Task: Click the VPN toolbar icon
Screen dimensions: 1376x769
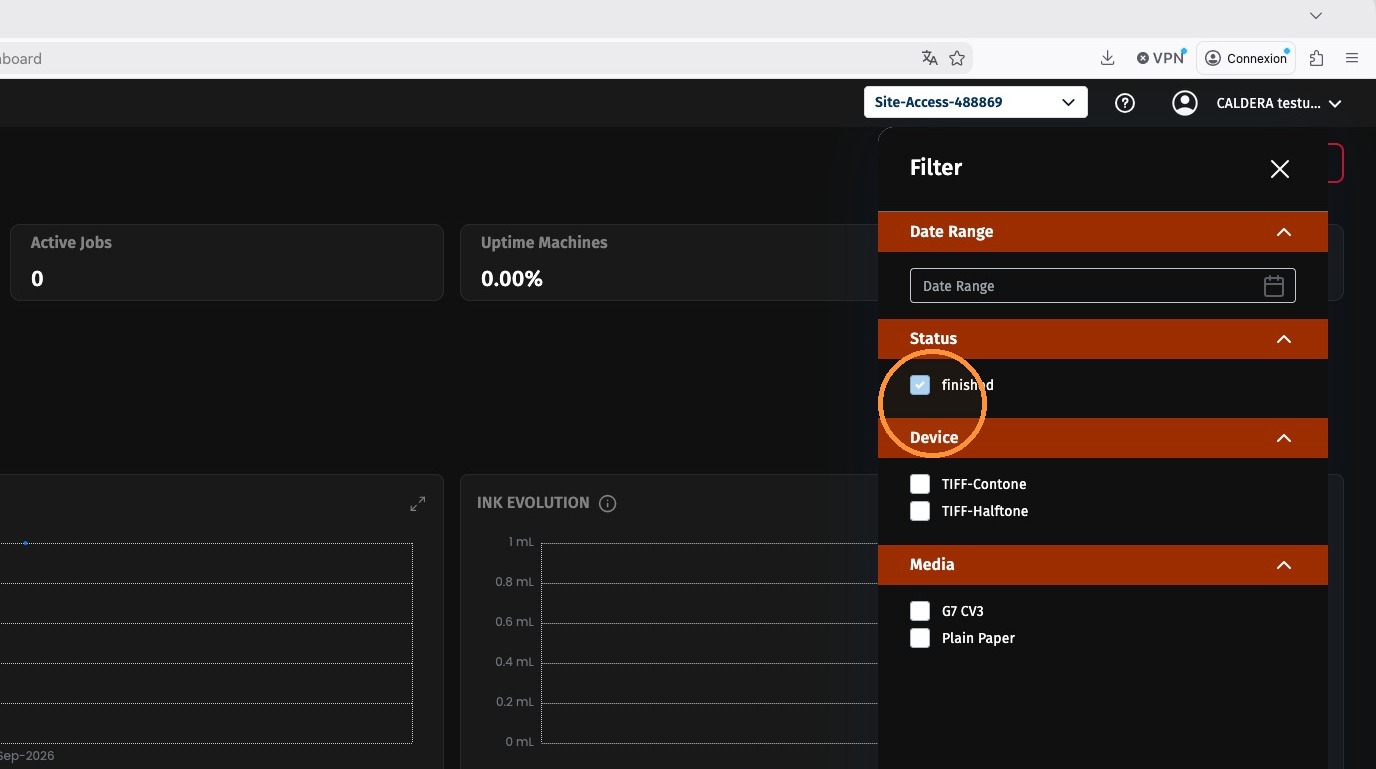Action: [1160, 58]
